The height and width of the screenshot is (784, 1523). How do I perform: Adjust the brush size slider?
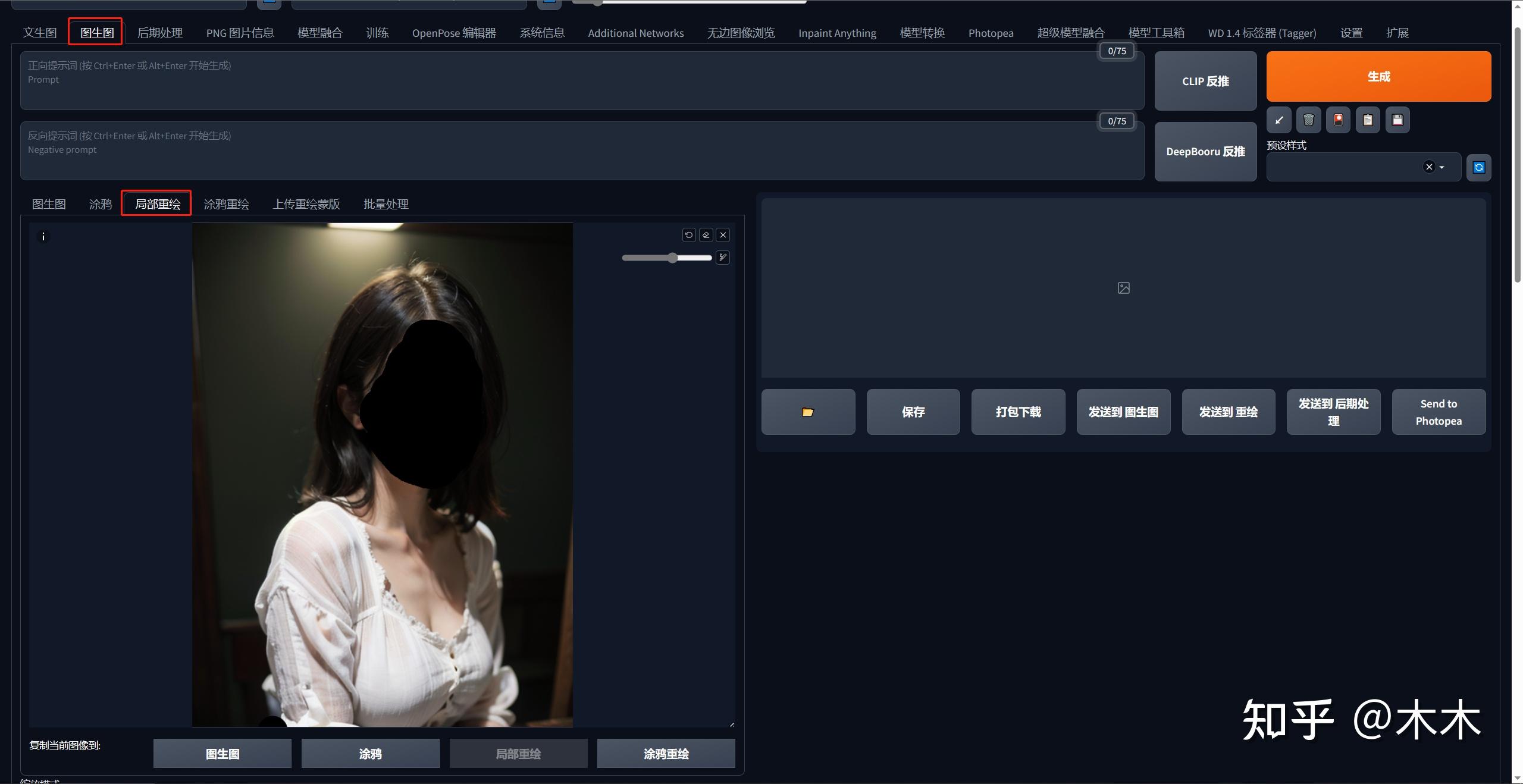click(x=672, y=258)
